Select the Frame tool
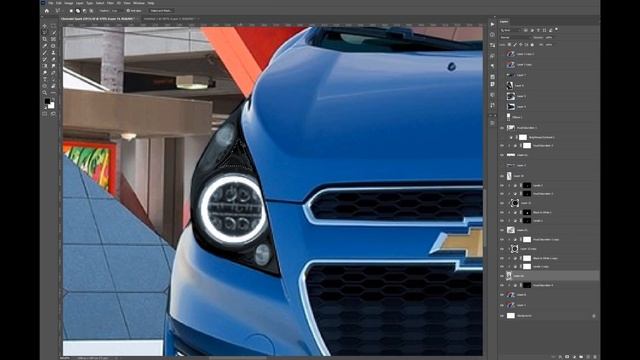The height and width of the screenshot is (360, 640). tap(53, 39)
